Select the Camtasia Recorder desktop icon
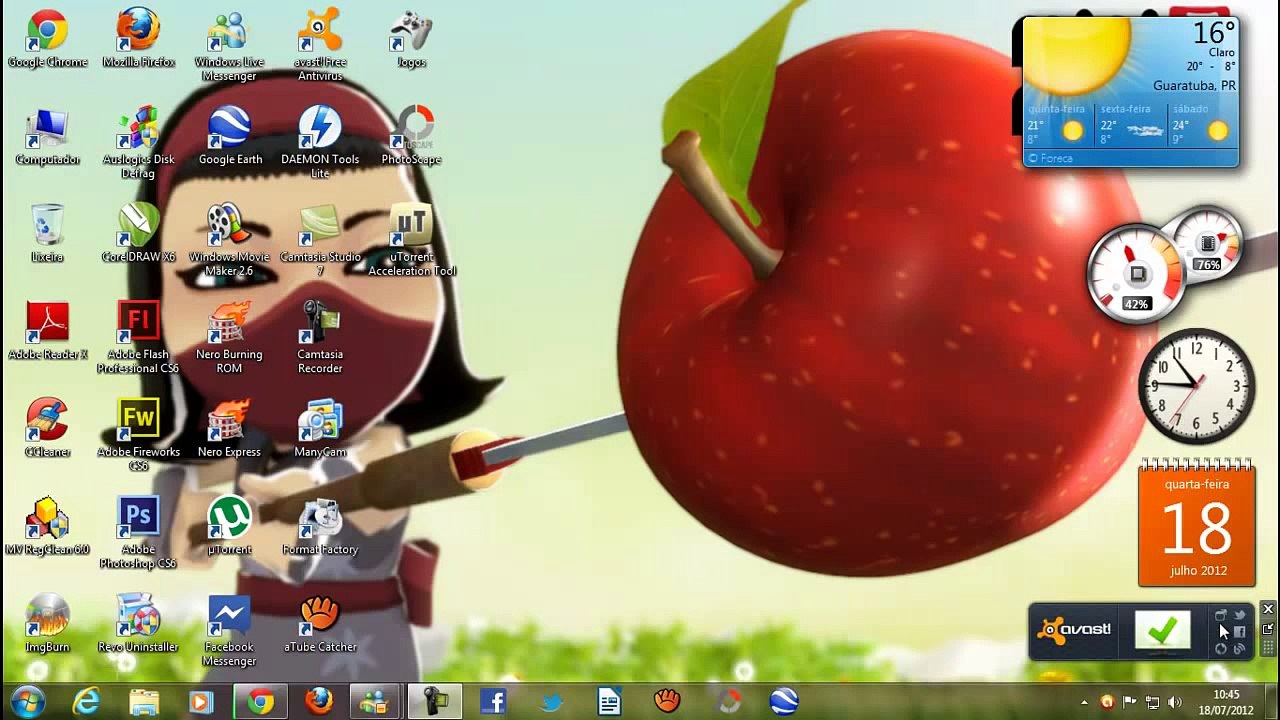The height and width of the screenshot is (720, 1280). click(320, 339)
